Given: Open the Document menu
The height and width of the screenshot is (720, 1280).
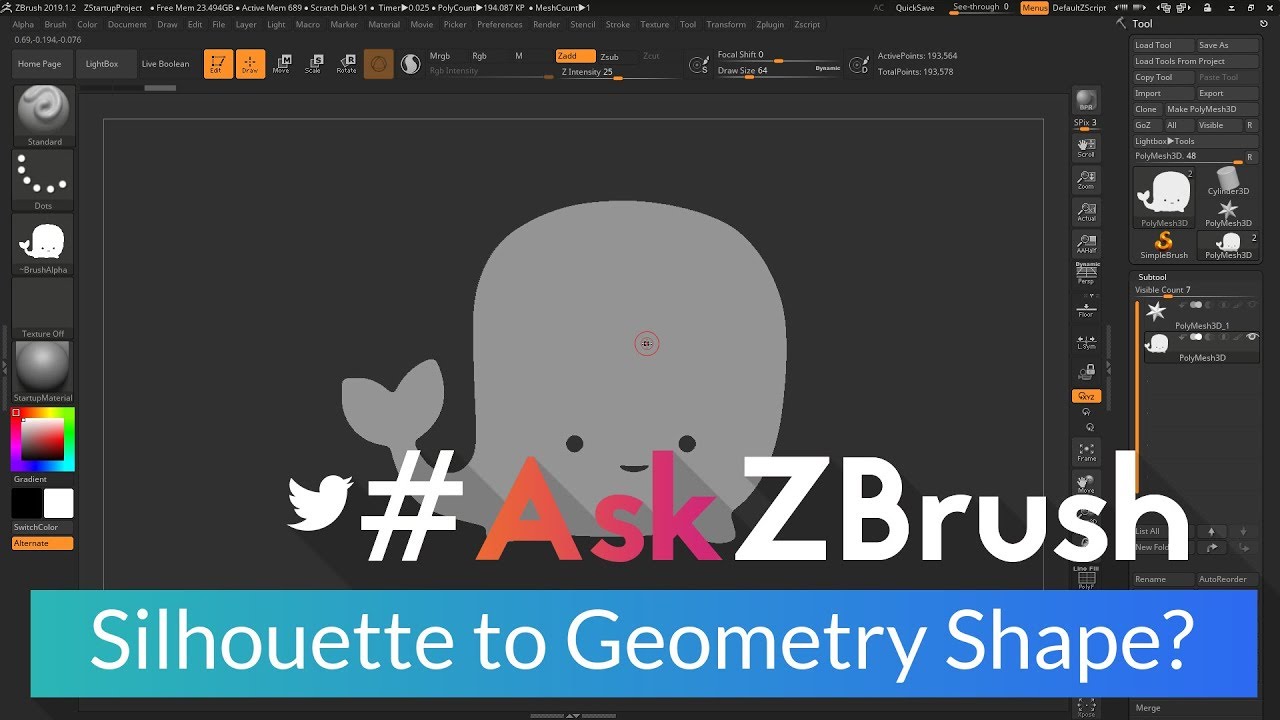Looking at the screenshot, I should (127, 24).
